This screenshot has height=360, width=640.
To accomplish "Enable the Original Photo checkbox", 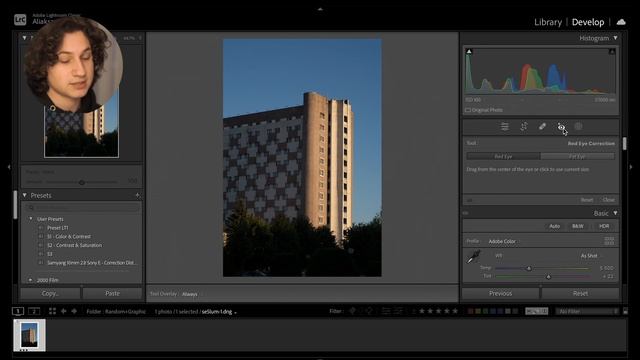I will (x=468, y=110).
